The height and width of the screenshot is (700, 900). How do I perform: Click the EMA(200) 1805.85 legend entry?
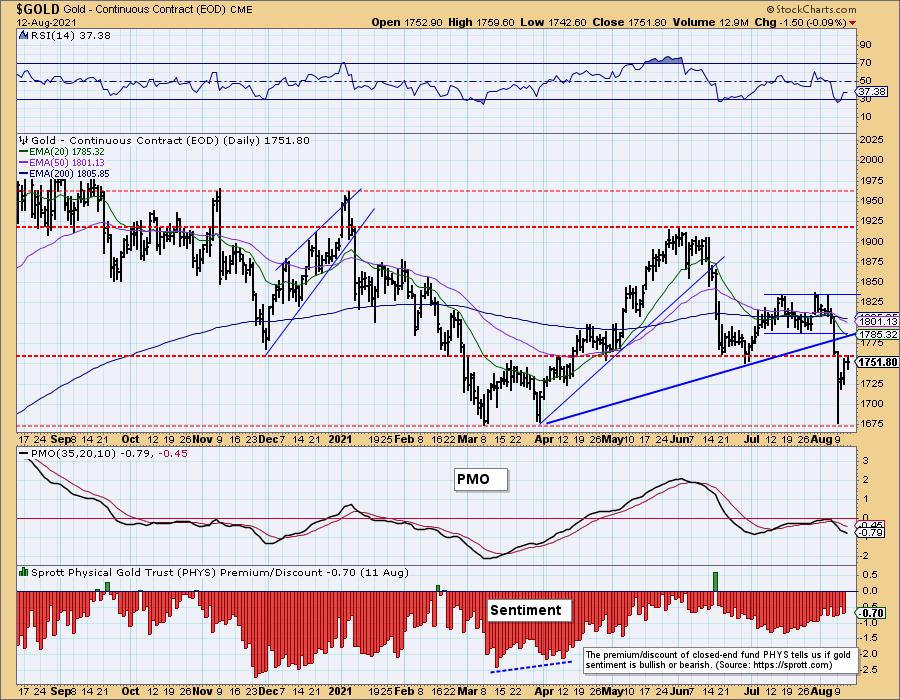tap(64, 173)
